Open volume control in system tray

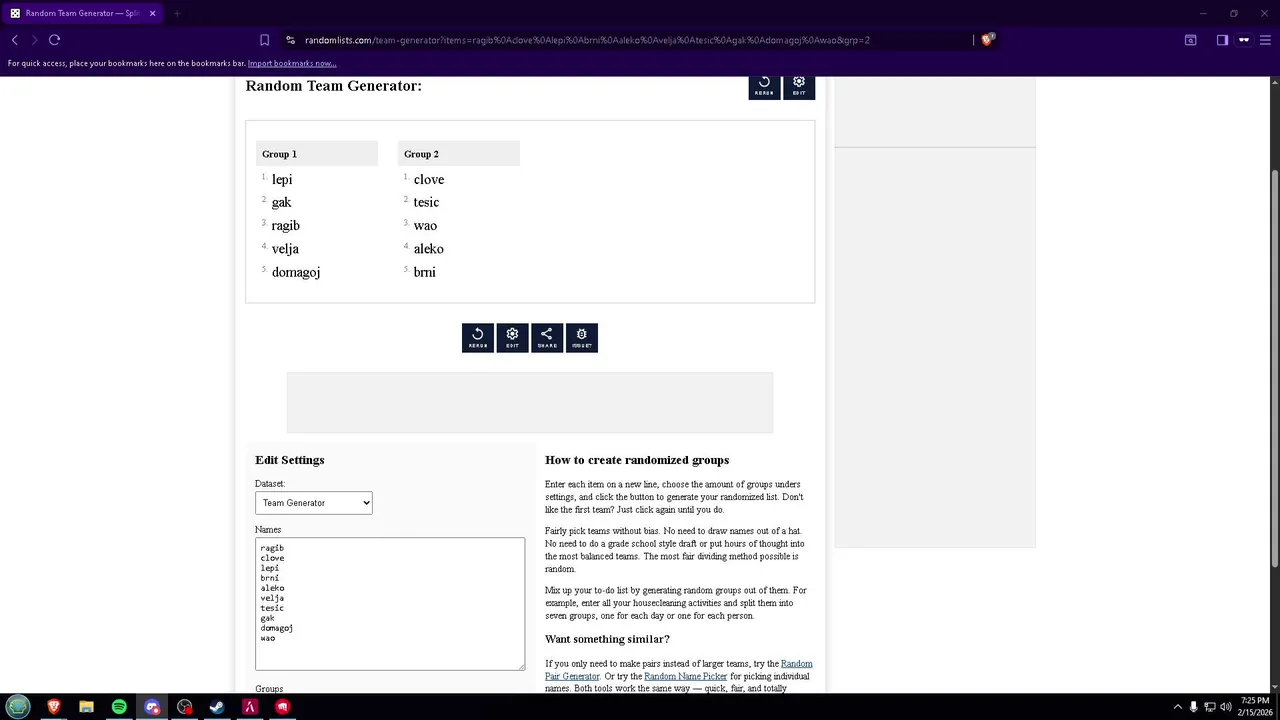(1226, 707)
